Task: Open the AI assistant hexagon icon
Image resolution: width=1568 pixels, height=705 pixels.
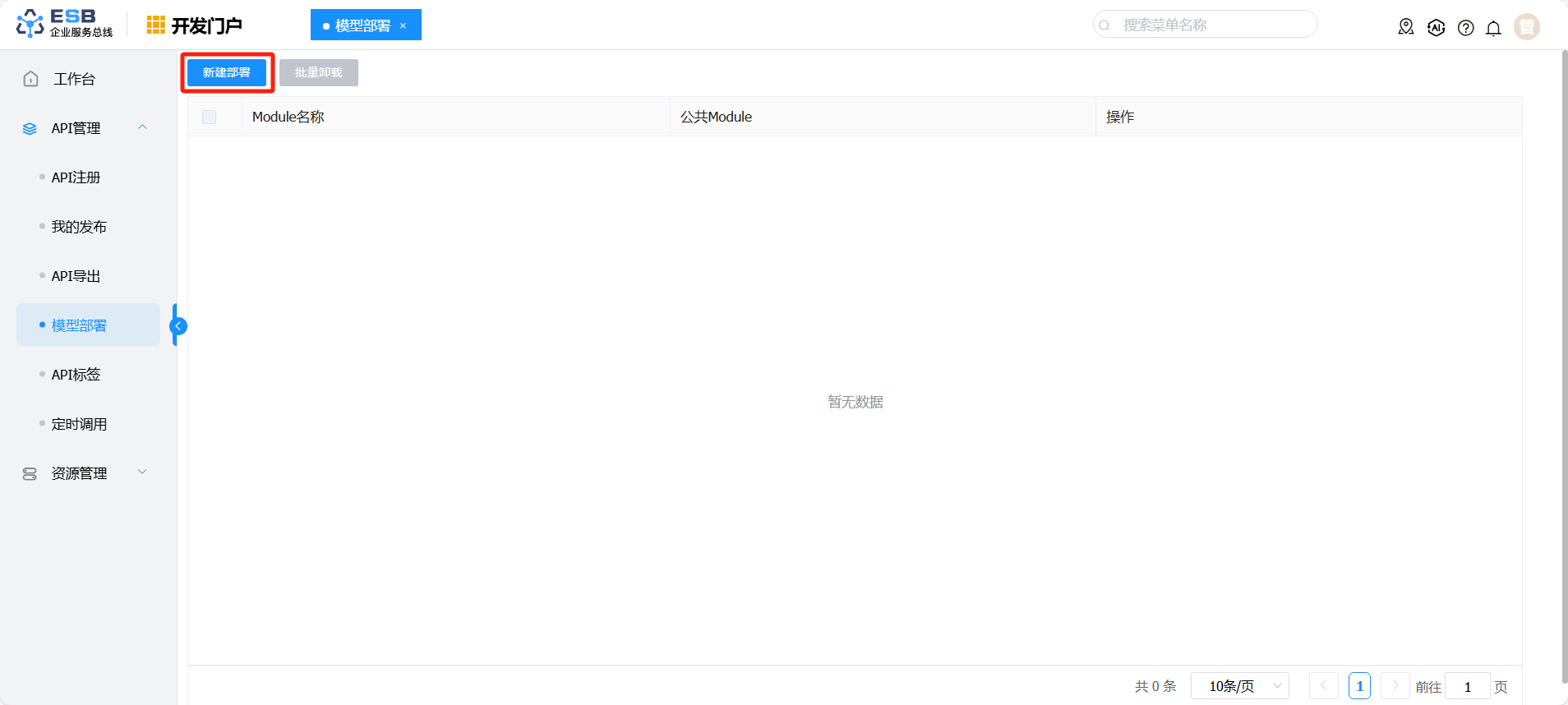Action: coord(1436,27)
